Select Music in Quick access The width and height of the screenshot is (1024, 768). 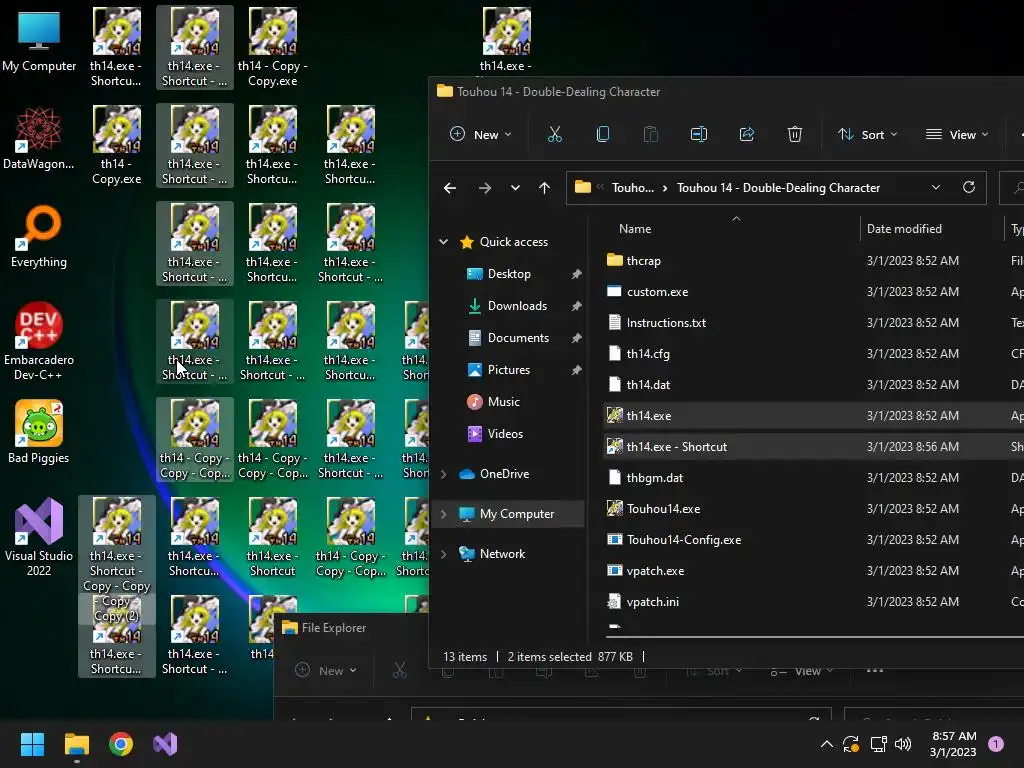(x=503, y=402)
